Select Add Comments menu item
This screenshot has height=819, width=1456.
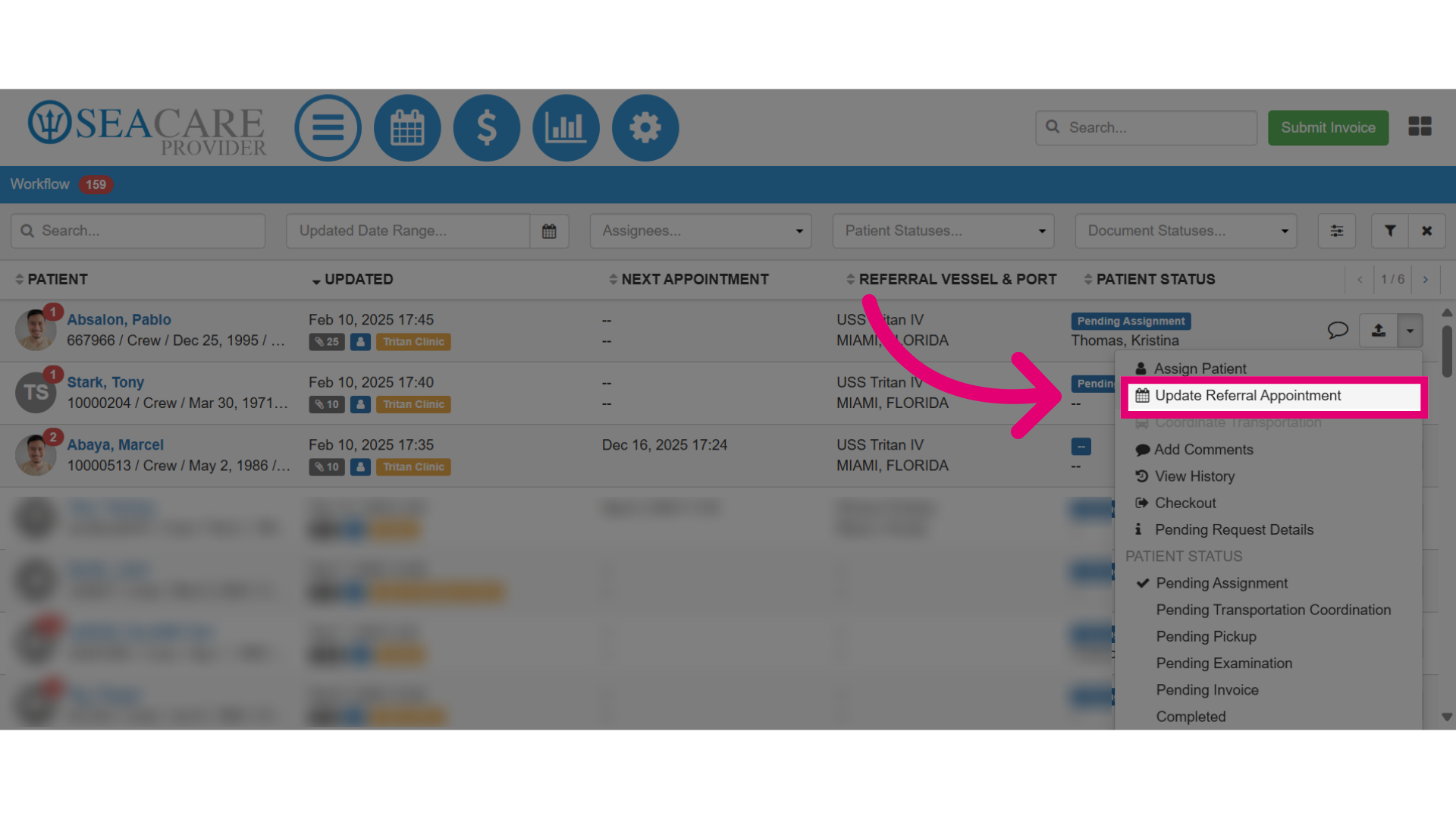tap(1268, 450)
